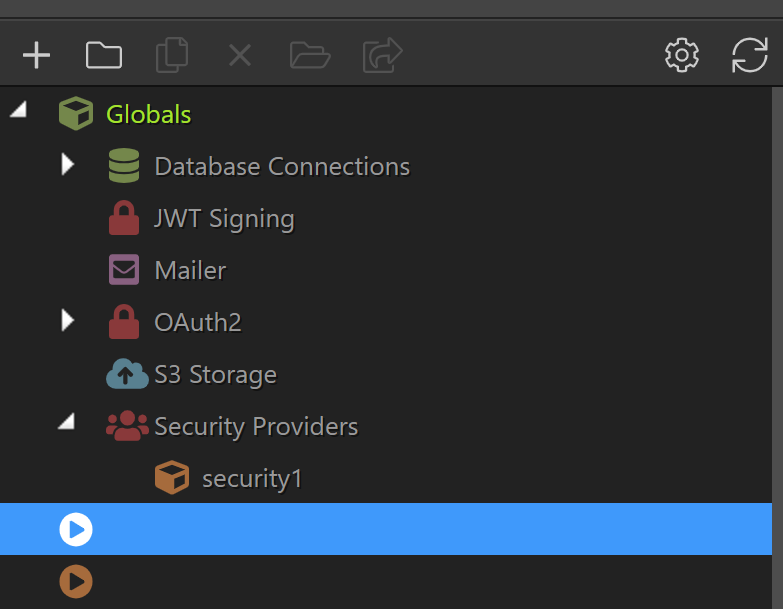Viewport: 783px width, 609px height.
Task: Select S3 Storage in the tree
Action: (x=215, y=374)
